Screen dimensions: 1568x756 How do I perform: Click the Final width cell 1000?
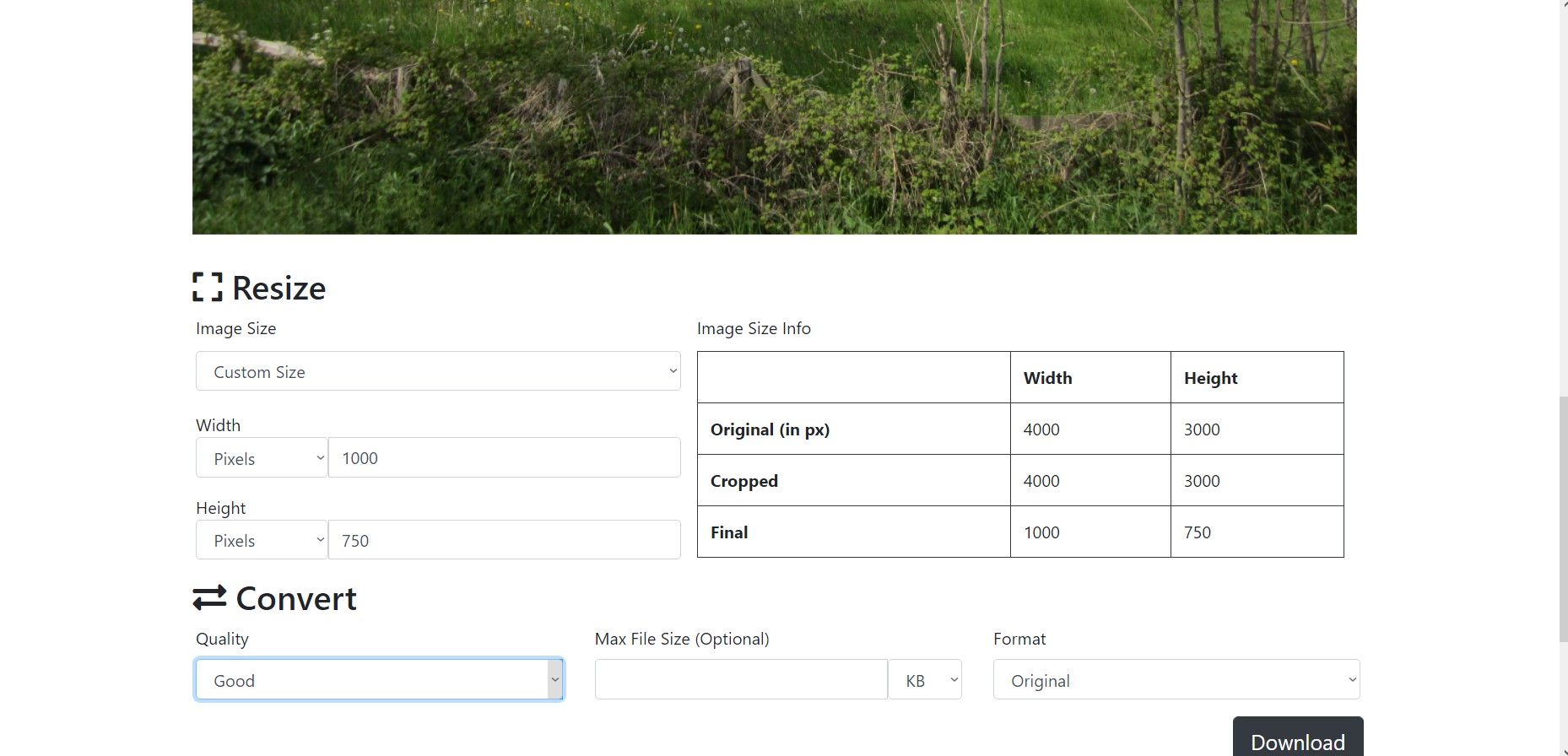(1090, 532)
